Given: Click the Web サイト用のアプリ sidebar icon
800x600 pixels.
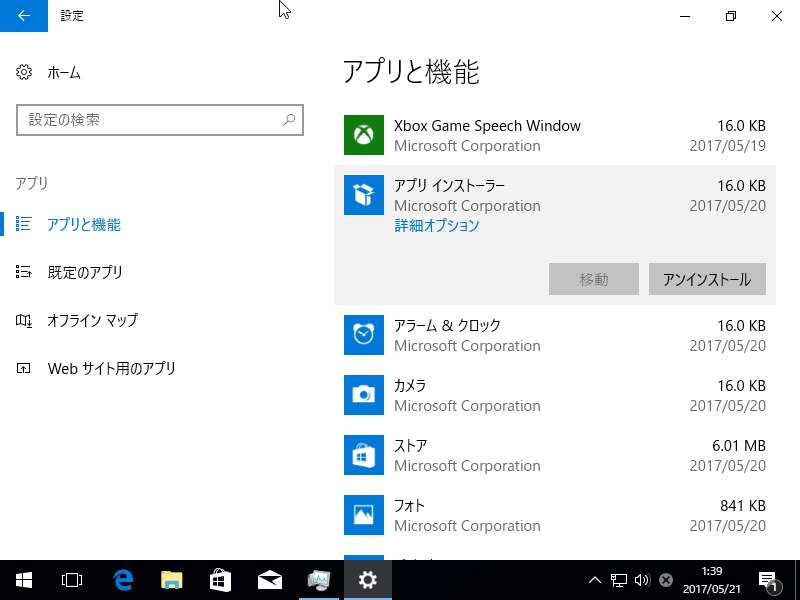Looking at the screenshot, I should [23, 368].
